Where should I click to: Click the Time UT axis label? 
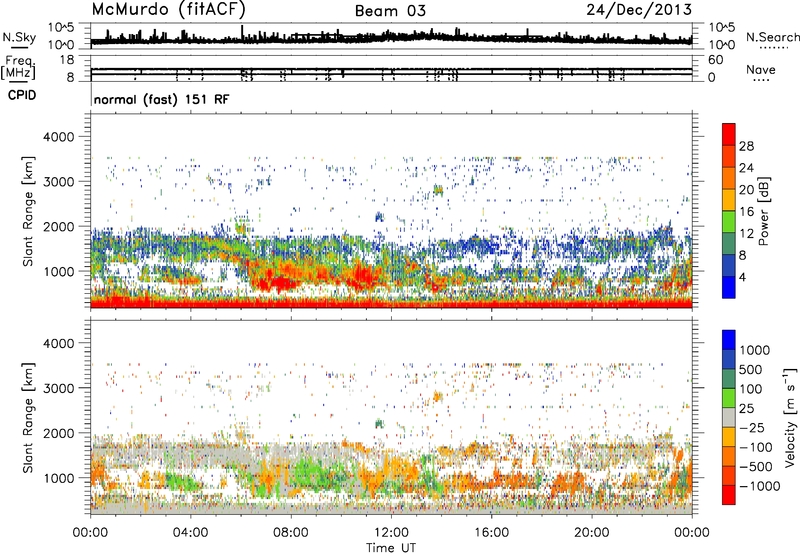[391, 548]
